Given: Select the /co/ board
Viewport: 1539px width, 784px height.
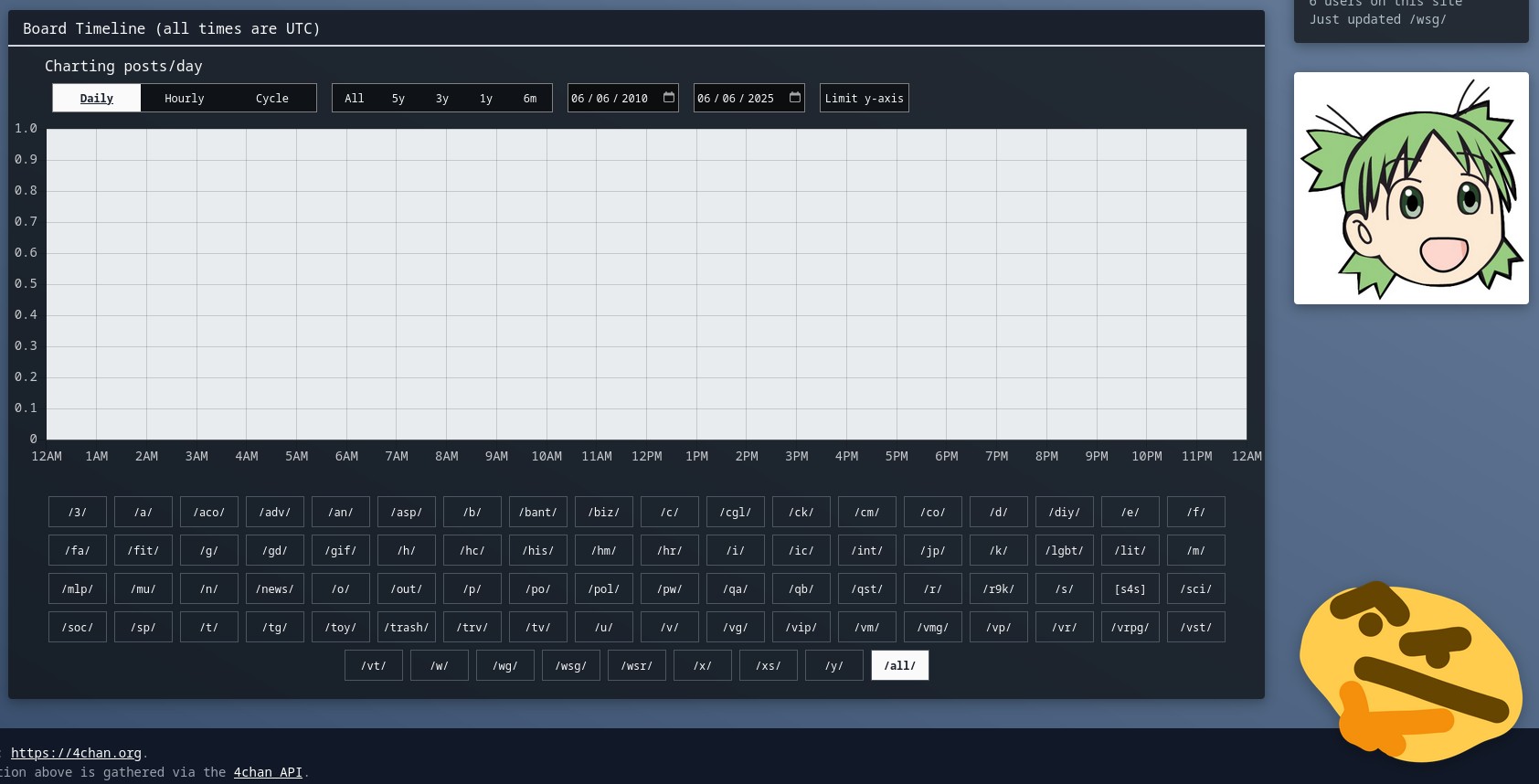Looking at the screenshot, I should pos(933,512).
